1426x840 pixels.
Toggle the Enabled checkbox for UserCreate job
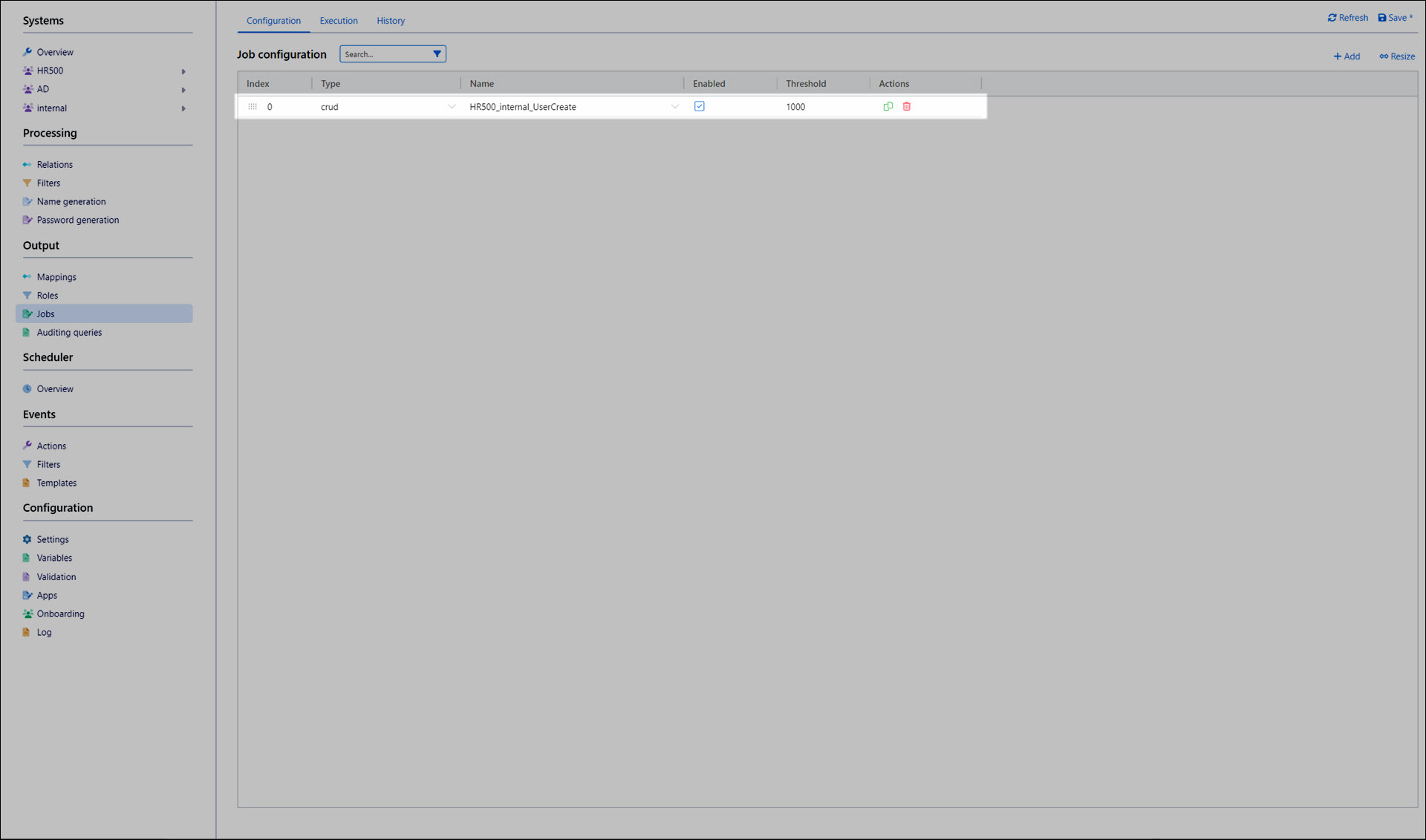click(699, 106)
